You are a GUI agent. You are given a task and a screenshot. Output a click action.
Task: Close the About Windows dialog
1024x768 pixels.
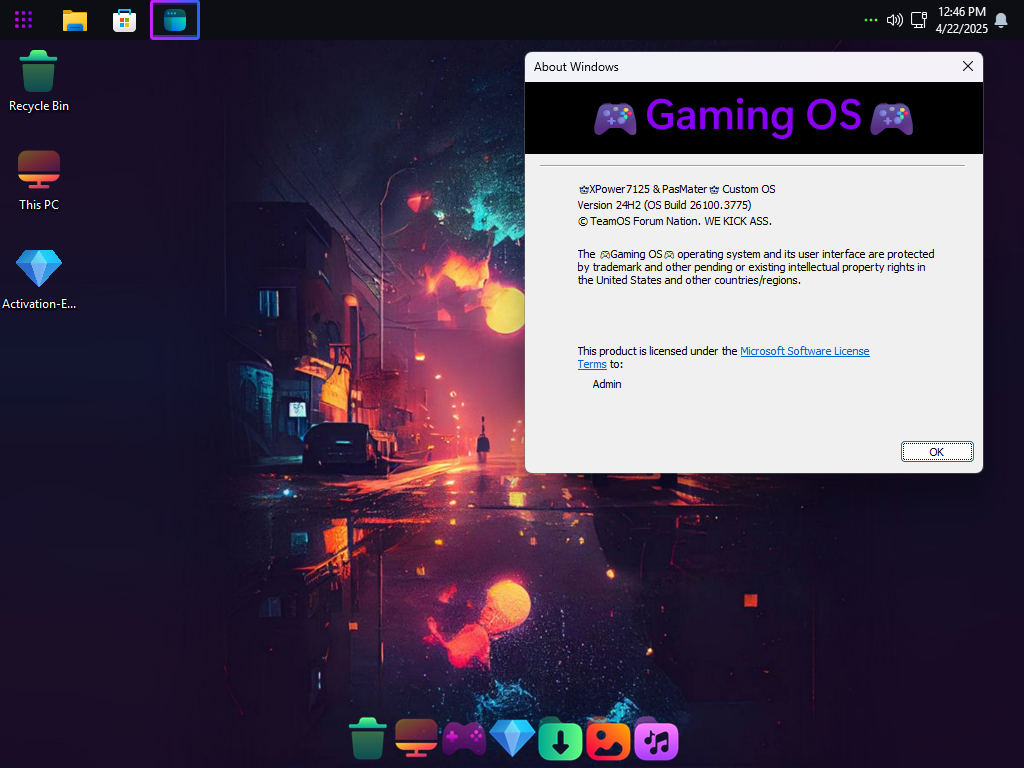click(x=968, y=67)
